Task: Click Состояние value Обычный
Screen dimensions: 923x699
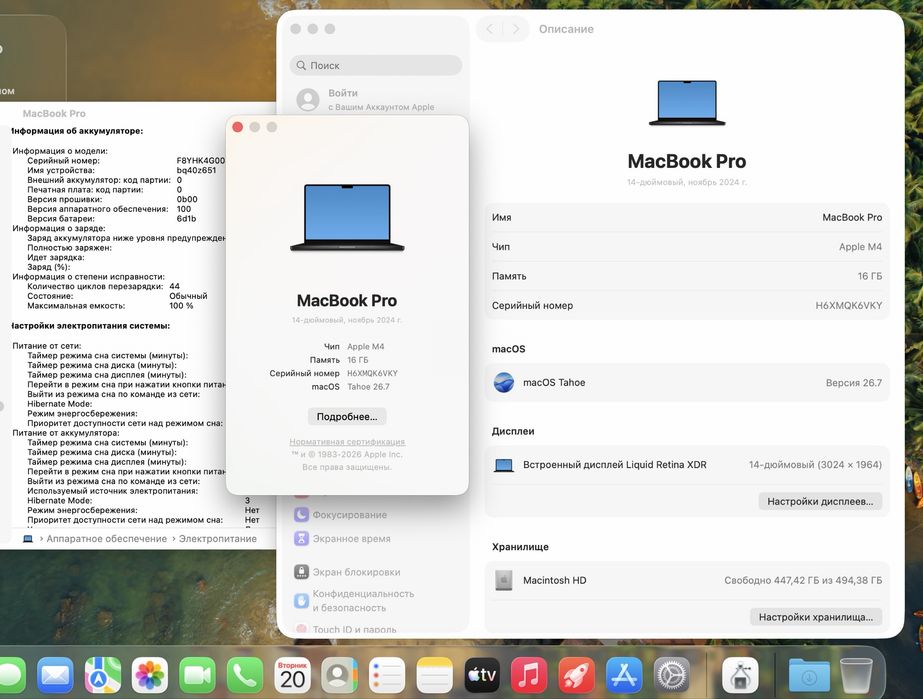Action: pyautogui.click(x=188, y=296)
